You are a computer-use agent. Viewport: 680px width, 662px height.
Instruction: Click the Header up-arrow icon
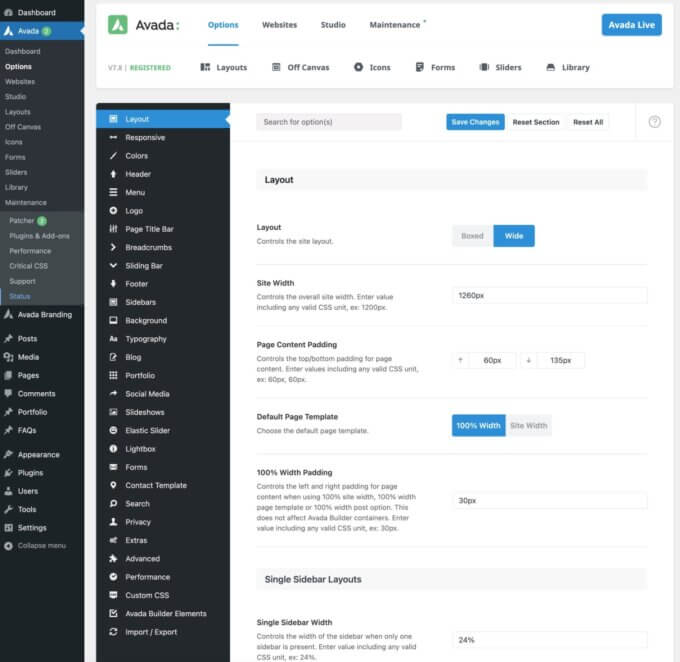pos(113,174)
